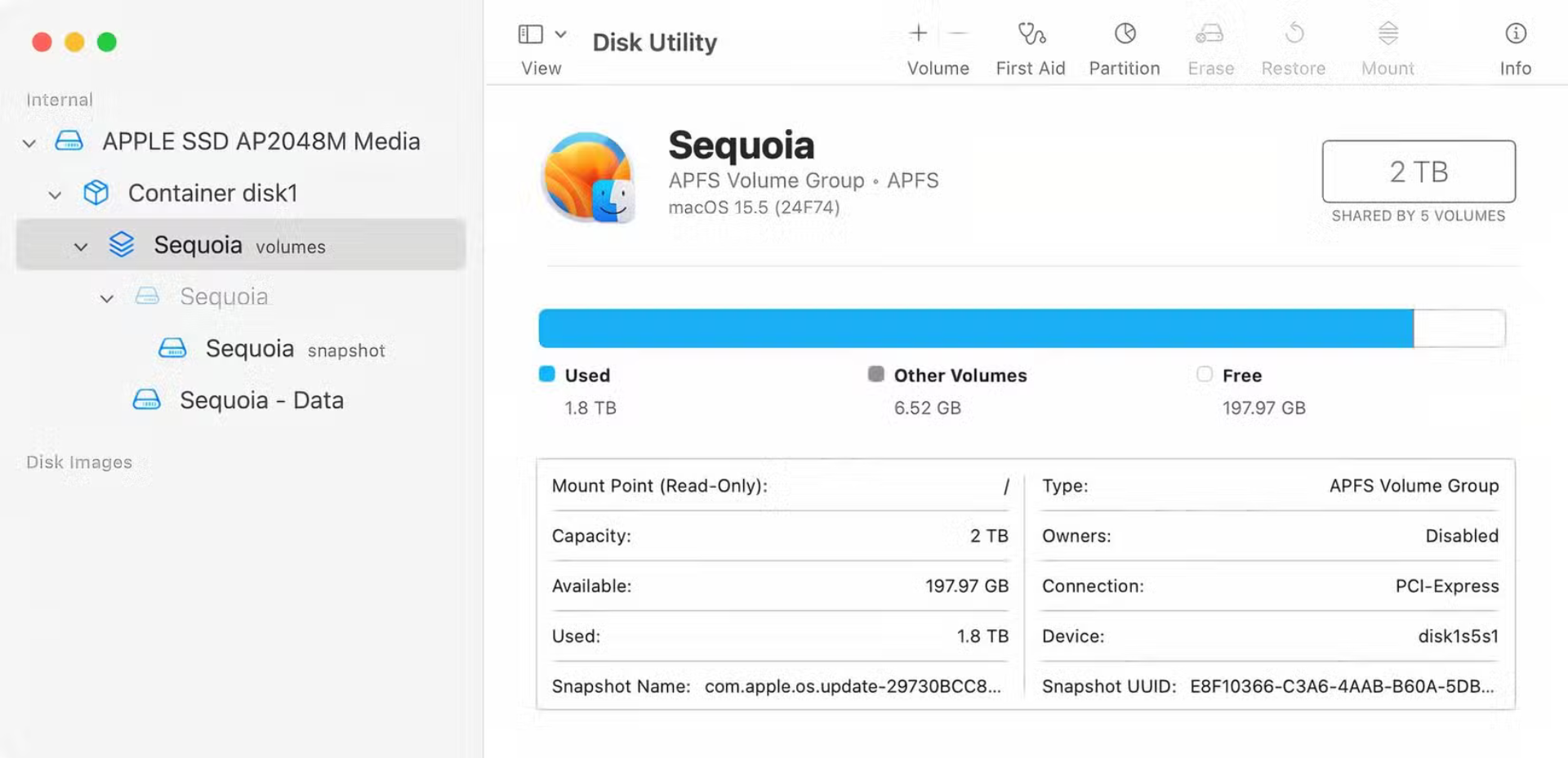1568x758 pixels.
Task: Click the sidebar View icon
Action: pos(531,34)
